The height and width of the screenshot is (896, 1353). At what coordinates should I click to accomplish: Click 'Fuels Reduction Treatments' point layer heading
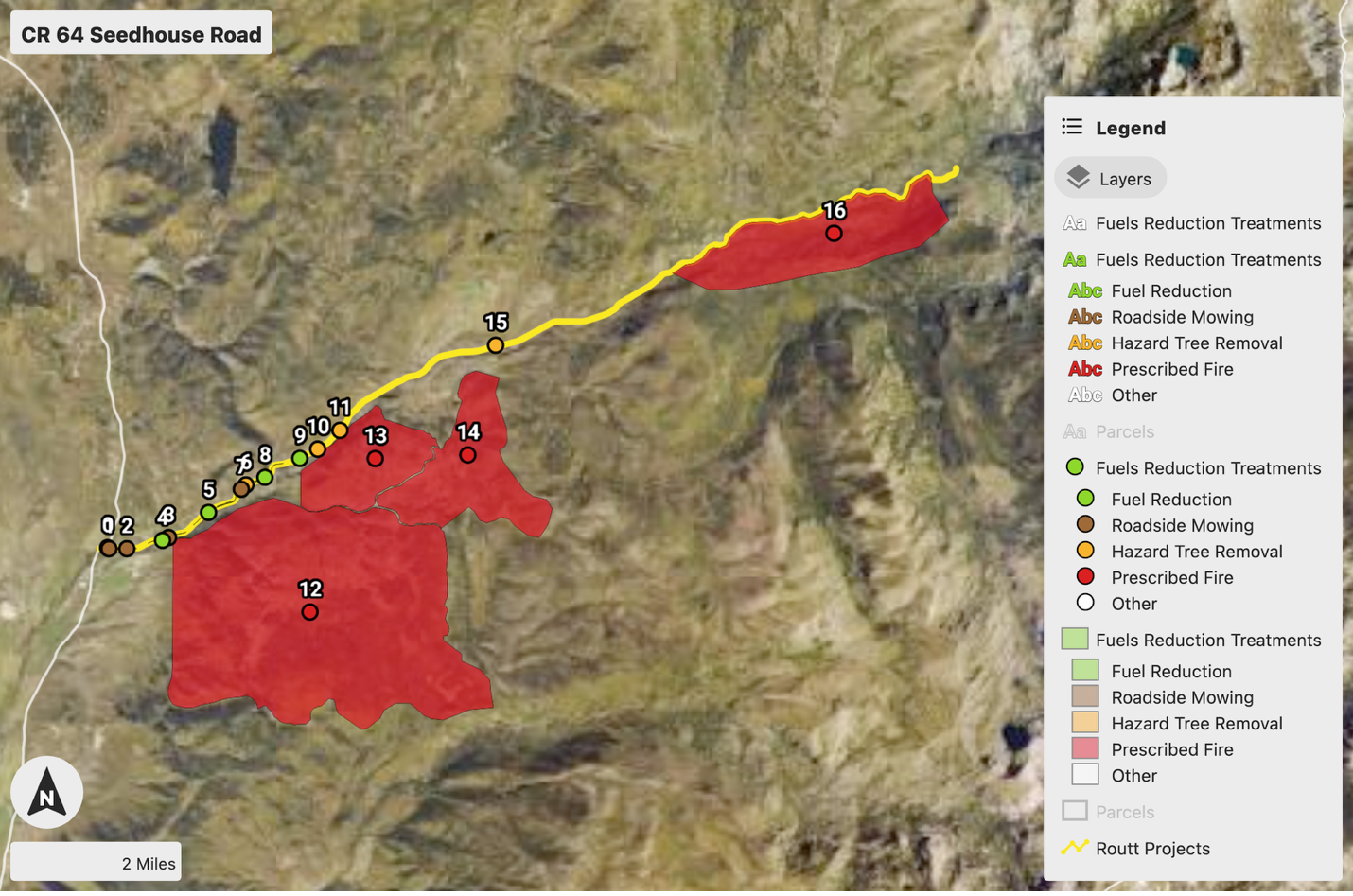pos(1208,468)
